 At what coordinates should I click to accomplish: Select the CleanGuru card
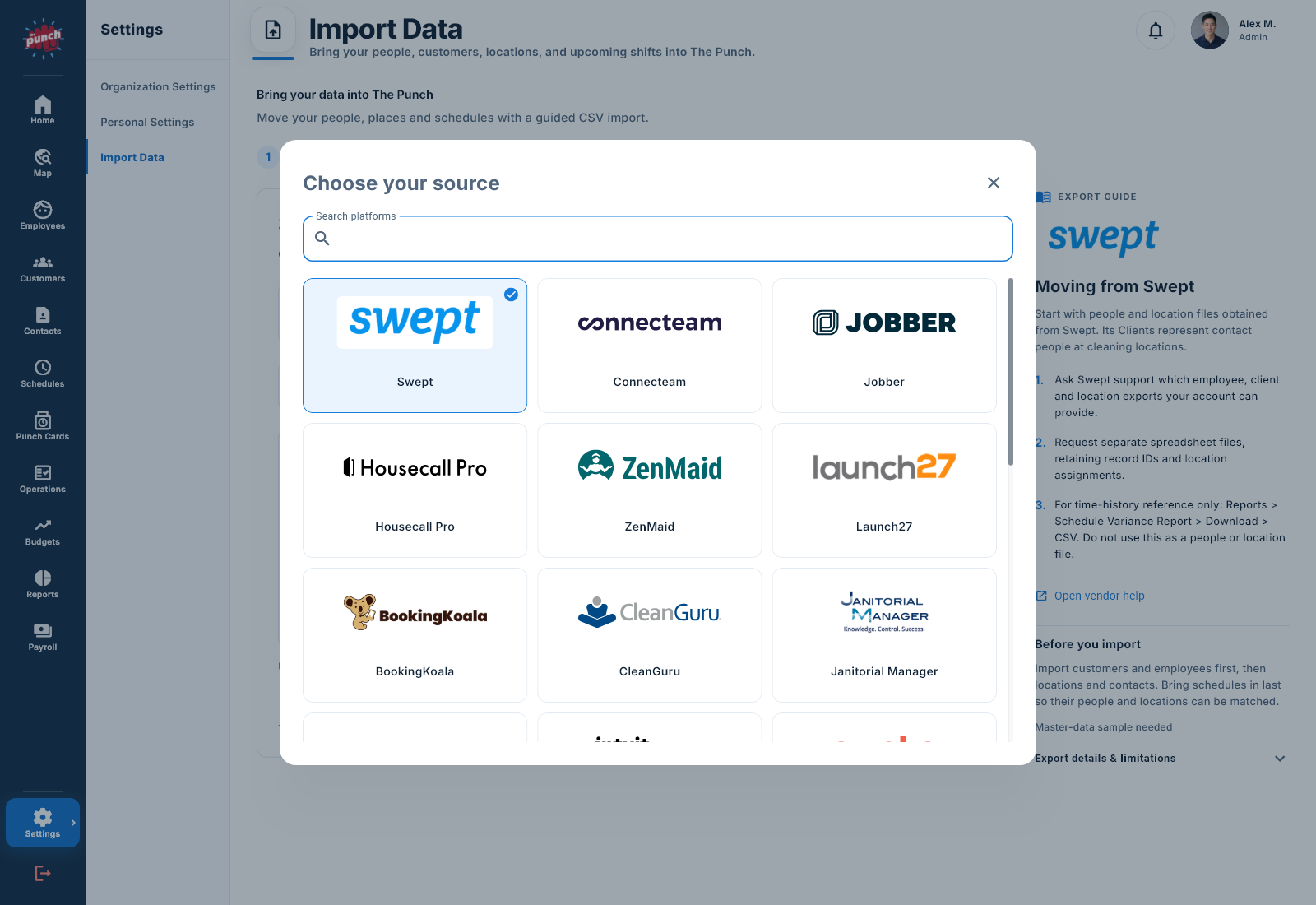(650, 635)
